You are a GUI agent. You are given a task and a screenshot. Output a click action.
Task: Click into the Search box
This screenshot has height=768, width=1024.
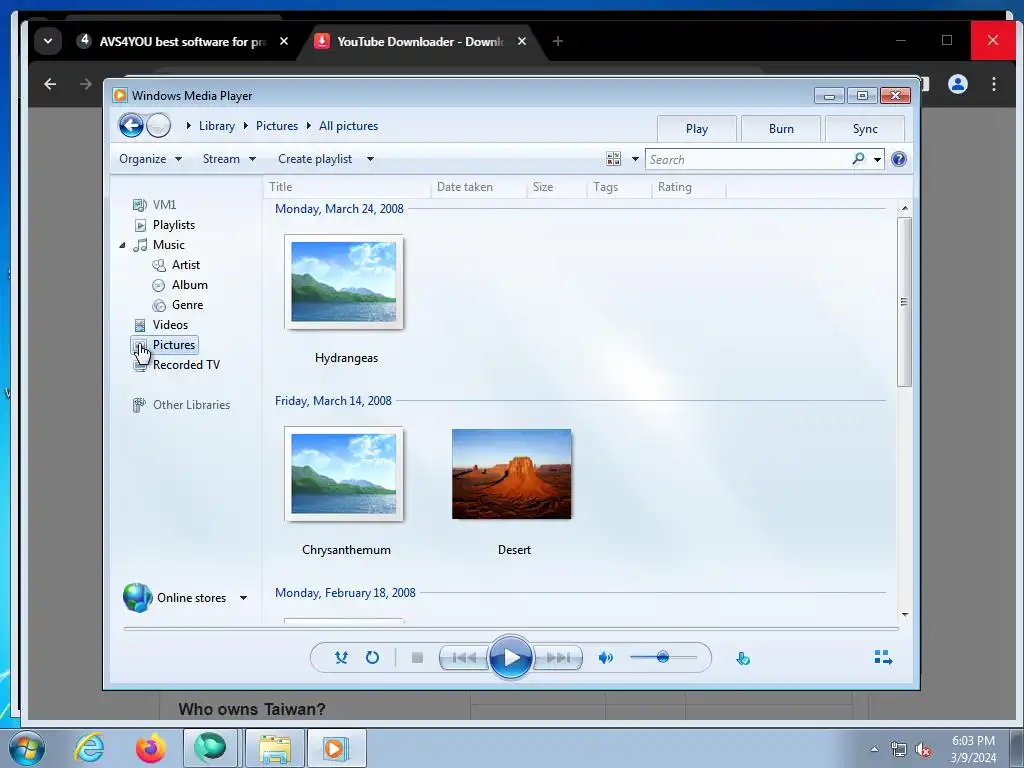point(748,159)
